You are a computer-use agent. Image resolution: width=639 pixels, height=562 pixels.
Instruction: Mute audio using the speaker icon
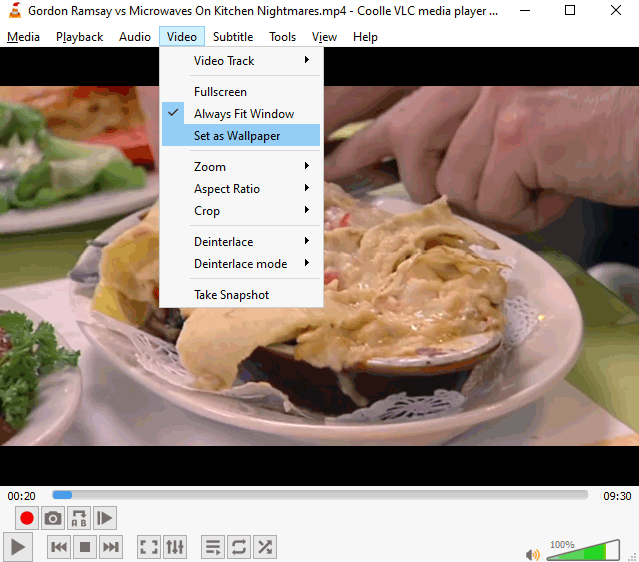coord(533,554)
